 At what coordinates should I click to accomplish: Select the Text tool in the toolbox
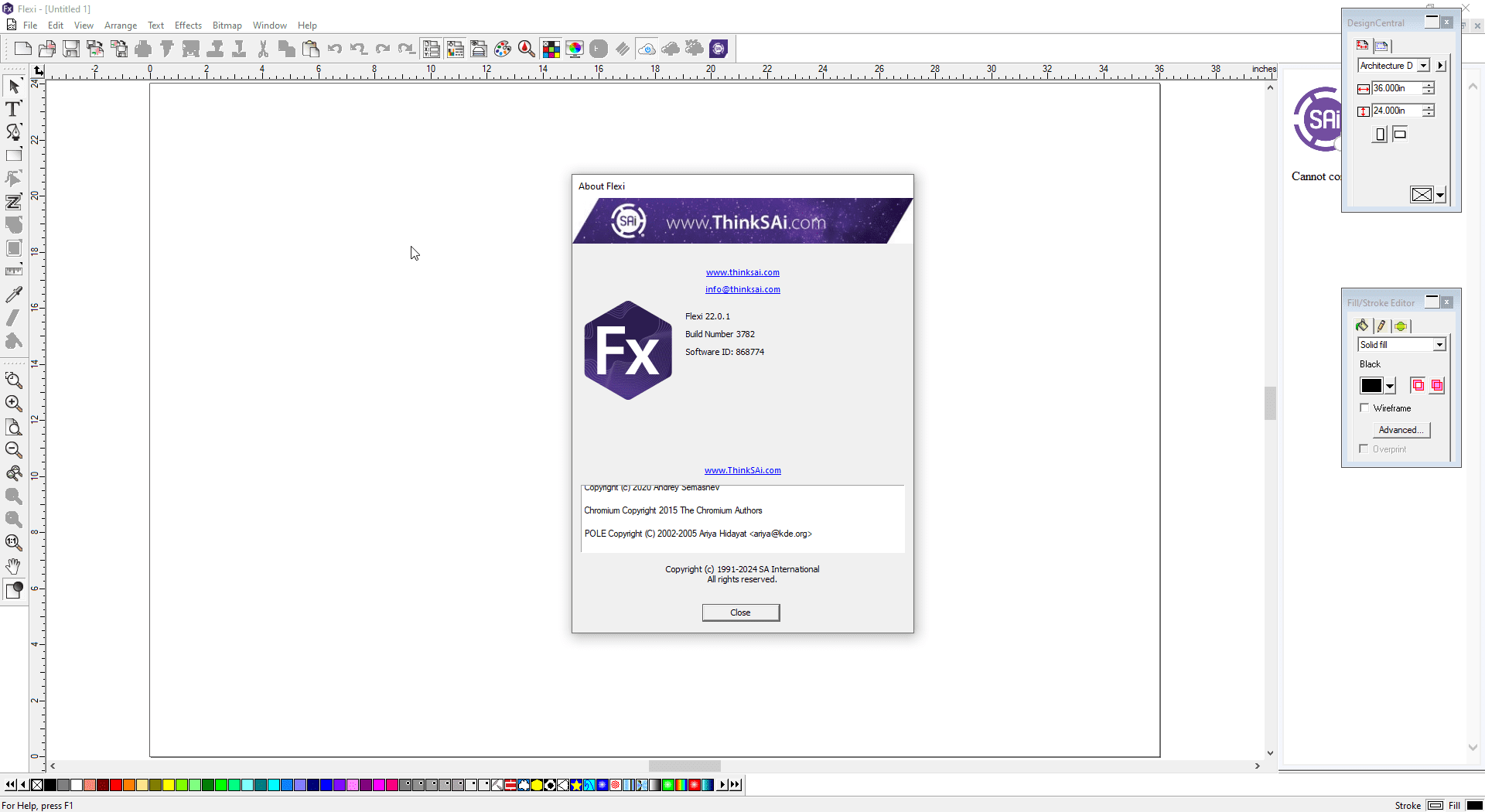tap(13, 109)
